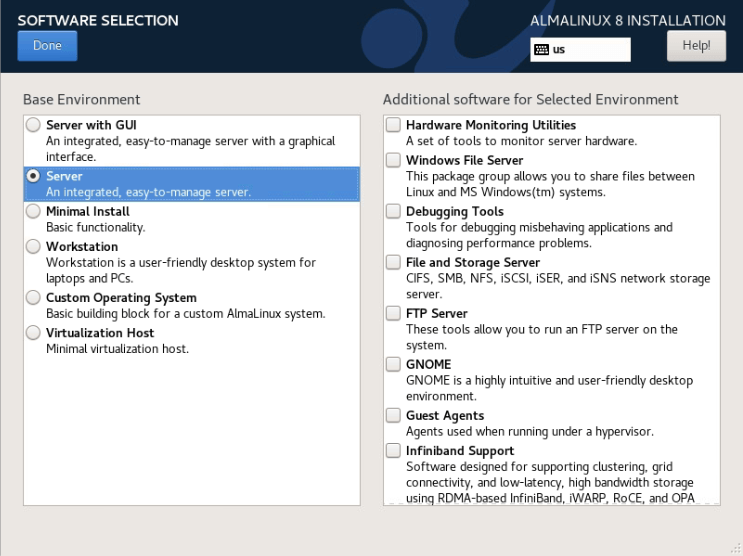Click the 'Infiniband Support' label text

pyautogui.click(x=460, y=451)
